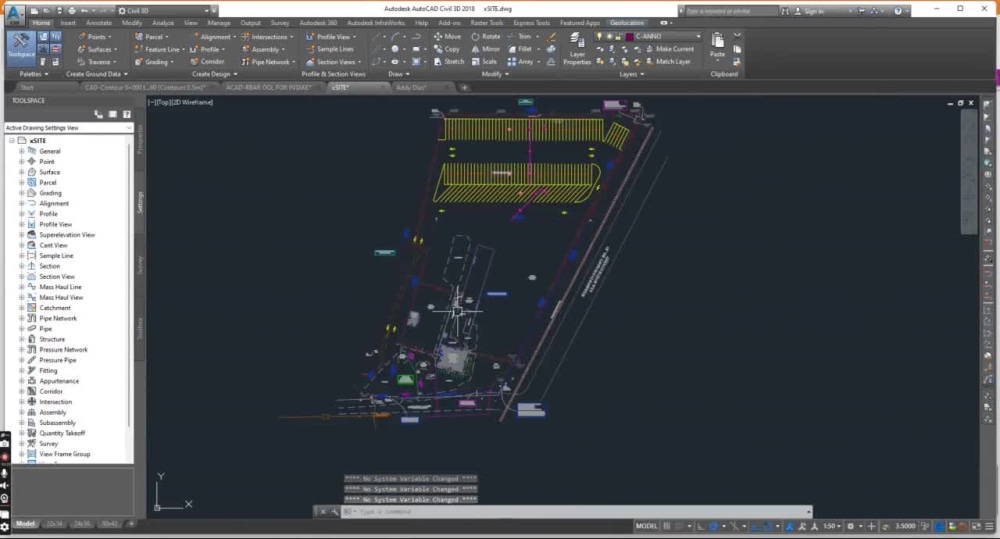The height and width of the screenshot is (539, 1000).
Task: Toggle layer on/off lightbulb for C-ANNO
Action: point(599,36)
